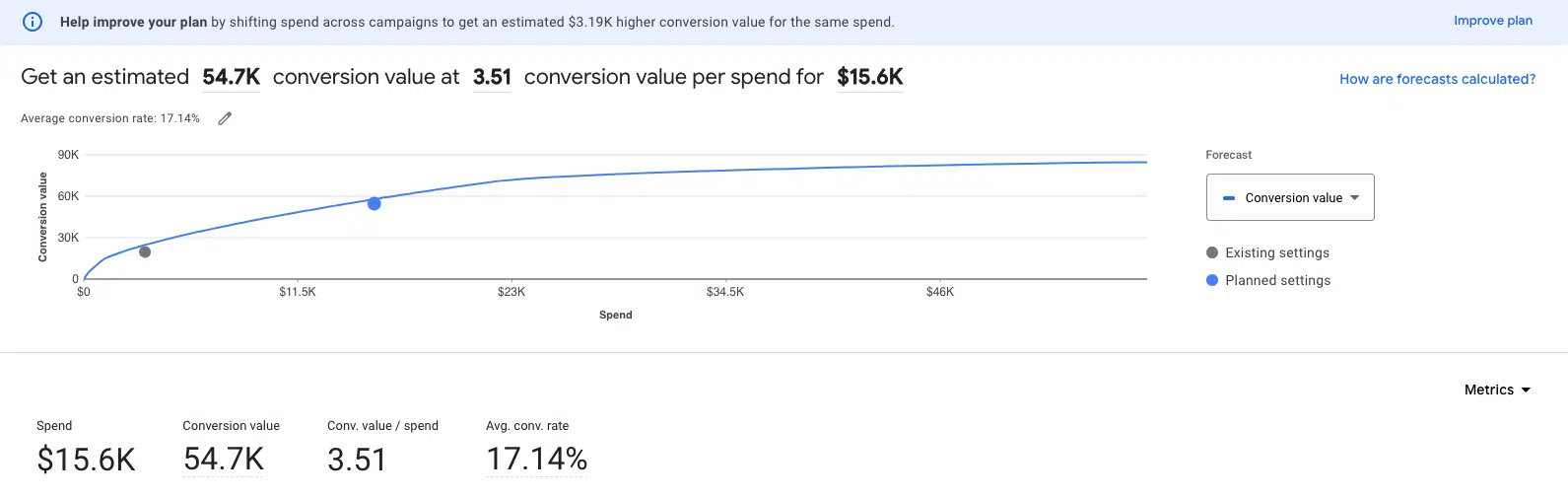Click Average conversion rate label text
The image size is (1568, 499).
coord(110,118)
